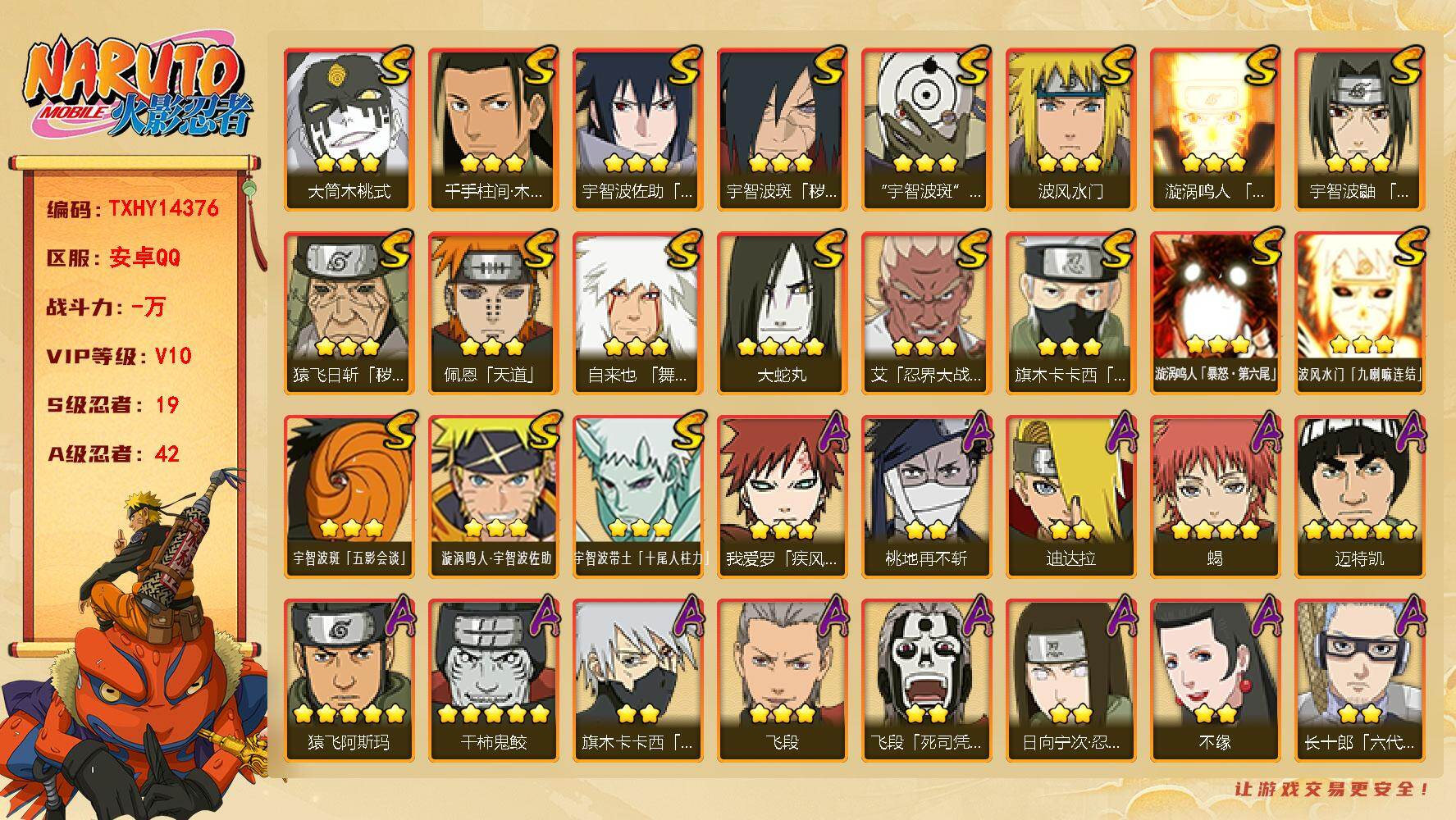The width and height of the screenshot is (1456, 820).
Task: Open the 波风水门 S-rank card
Action: (1070, 130)
